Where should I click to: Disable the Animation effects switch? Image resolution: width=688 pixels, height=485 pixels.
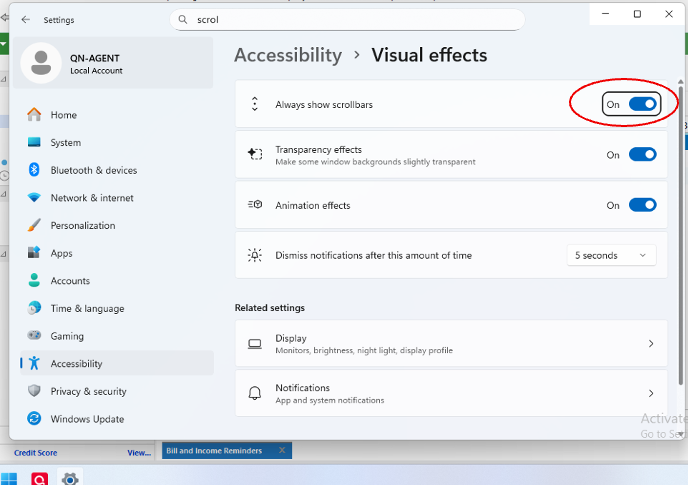click(x=642, y=205)
